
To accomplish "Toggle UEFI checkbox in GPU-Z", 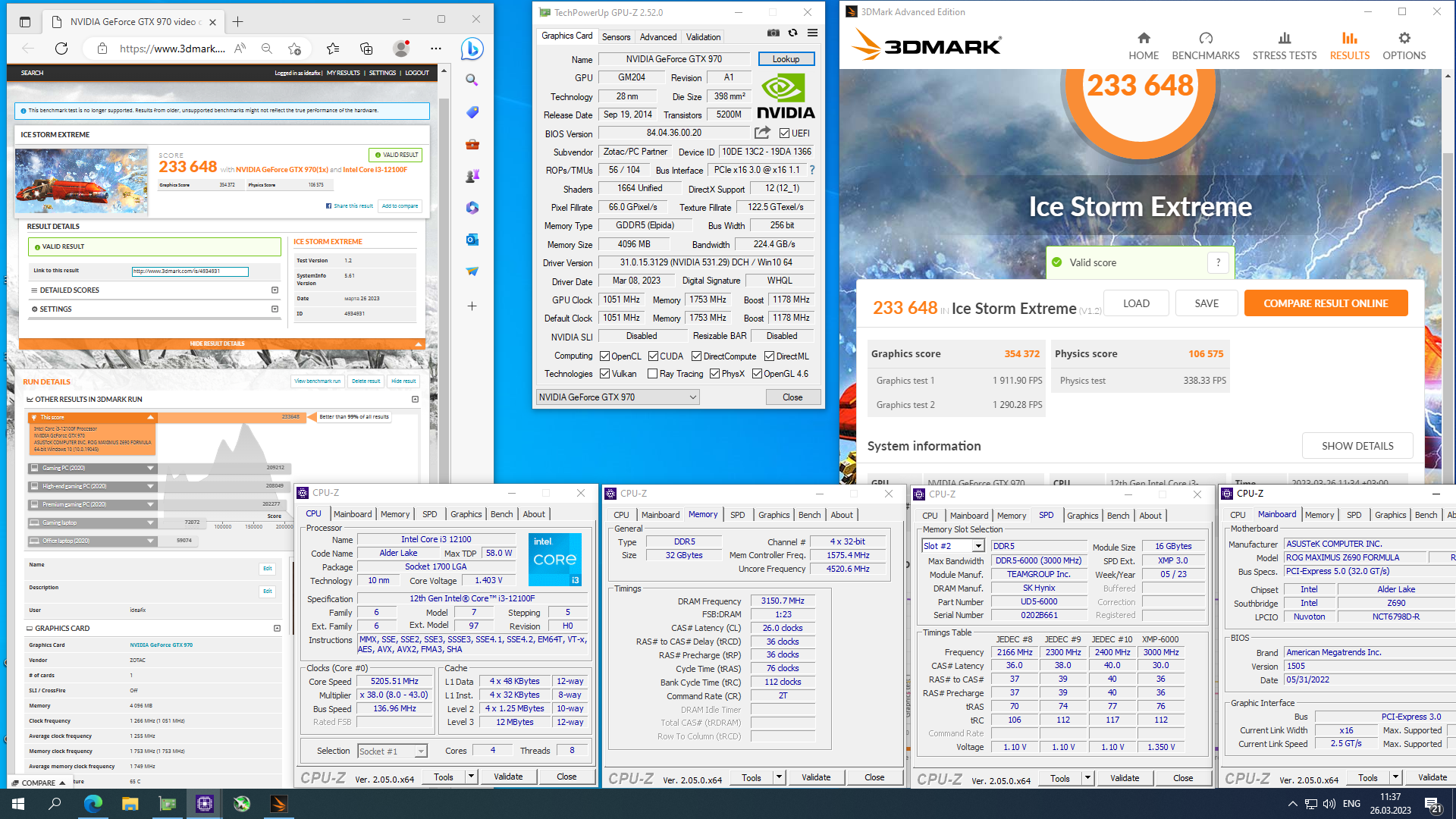I will tap(784, 133).
